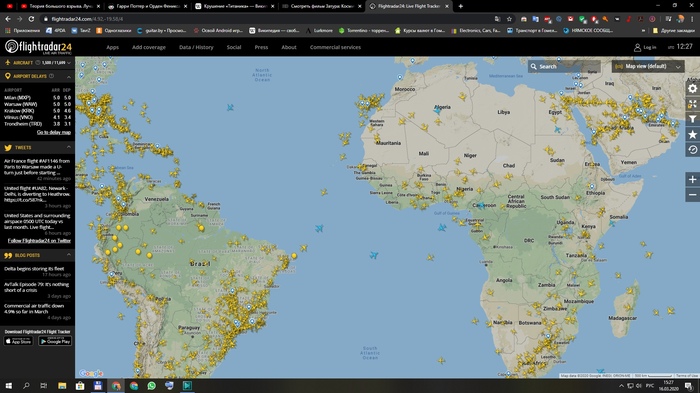
Task: Collapse the Blog Posts panel
Action: click(69, 255)
